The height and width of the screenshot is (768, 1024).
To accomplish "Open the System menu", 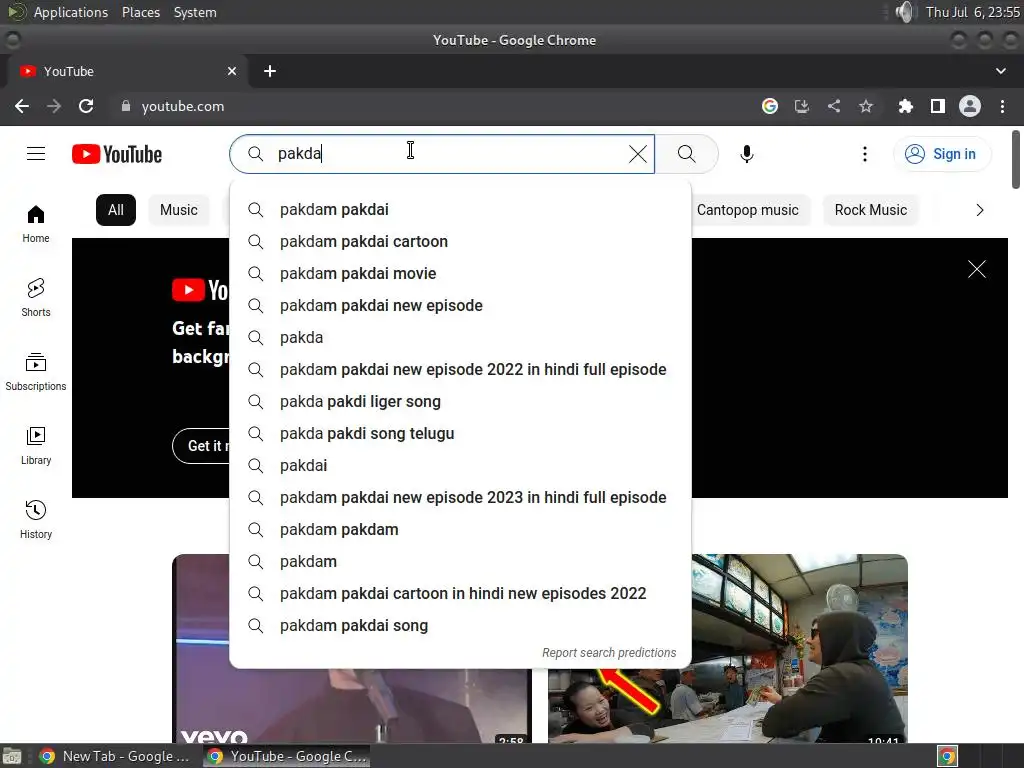I will [195, 12].
